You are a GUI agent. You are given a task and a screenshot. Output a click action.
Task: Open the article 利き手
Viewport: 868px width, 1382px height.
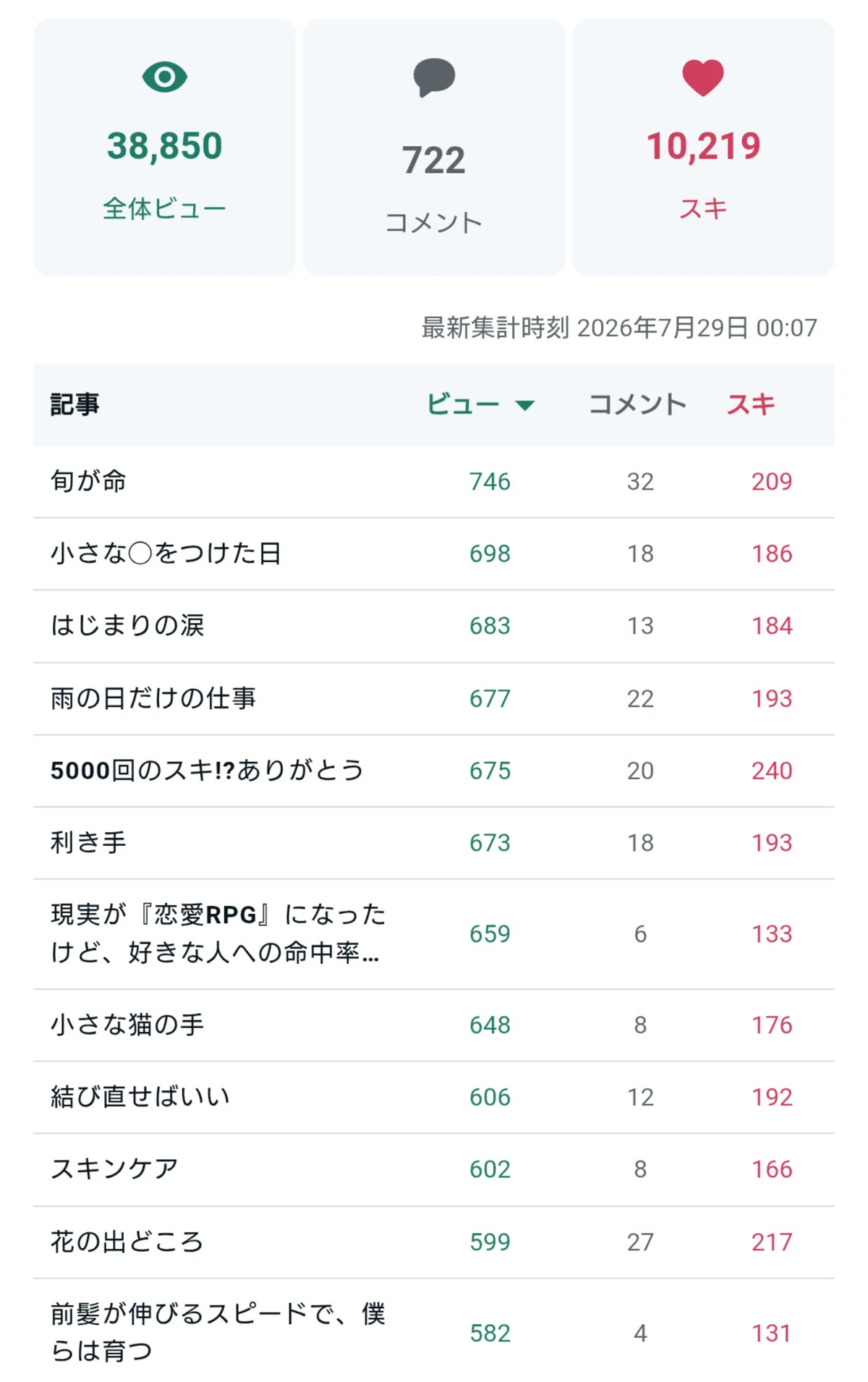pos(88,843)
